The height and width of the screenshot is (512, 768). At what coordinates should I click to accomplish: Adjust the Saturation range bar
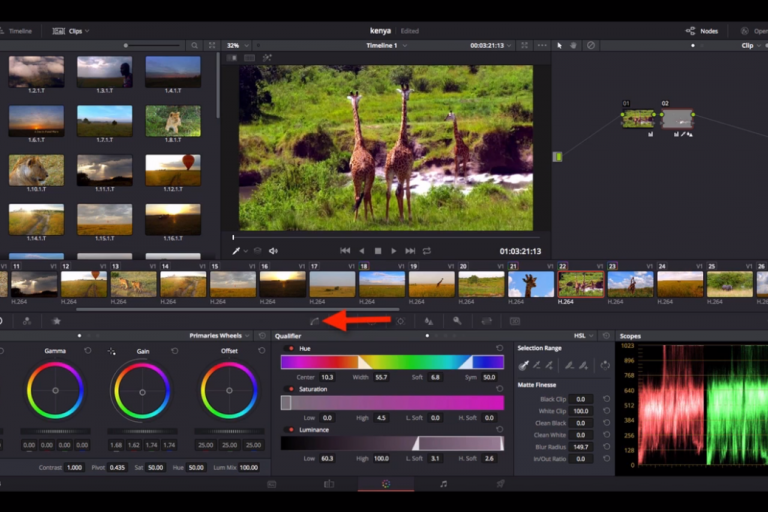392,403
